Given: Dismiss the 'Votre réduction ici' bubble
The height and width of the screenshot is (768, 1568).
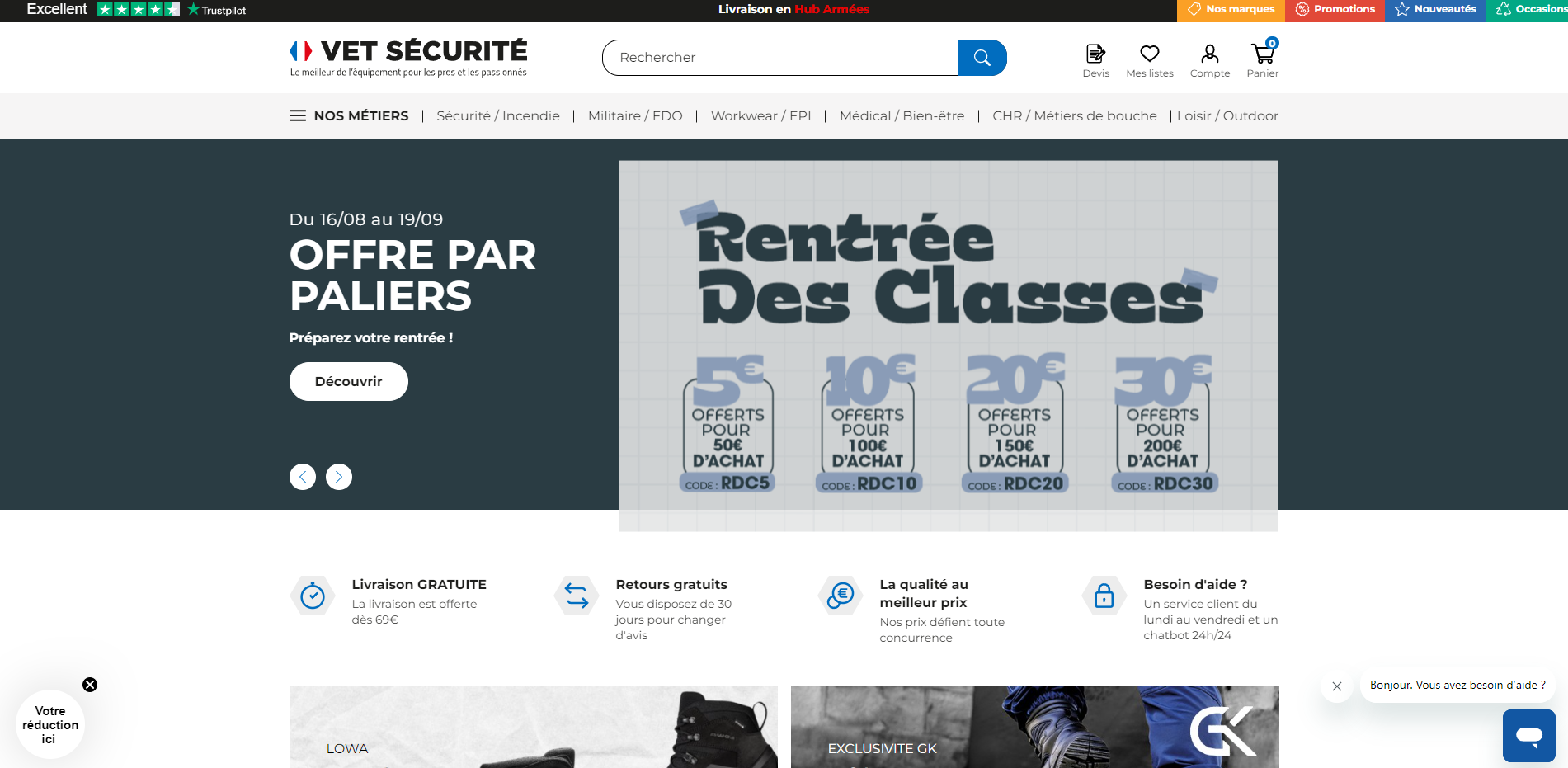Looking at the screenshot, I should (x=90, y=685).
